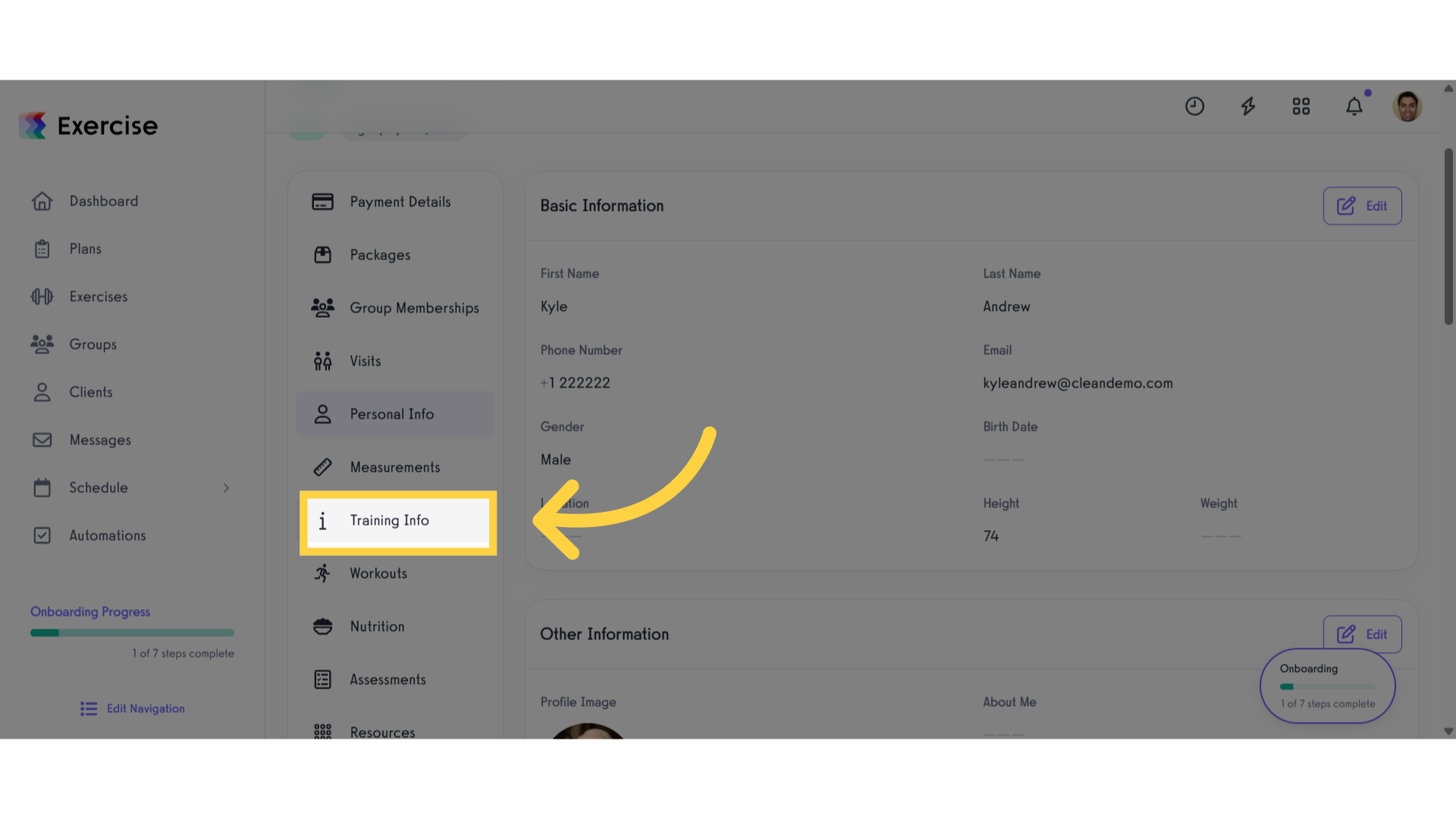
Task: Click the lightning bolt quick actions icon
Action: [1247, 106]
